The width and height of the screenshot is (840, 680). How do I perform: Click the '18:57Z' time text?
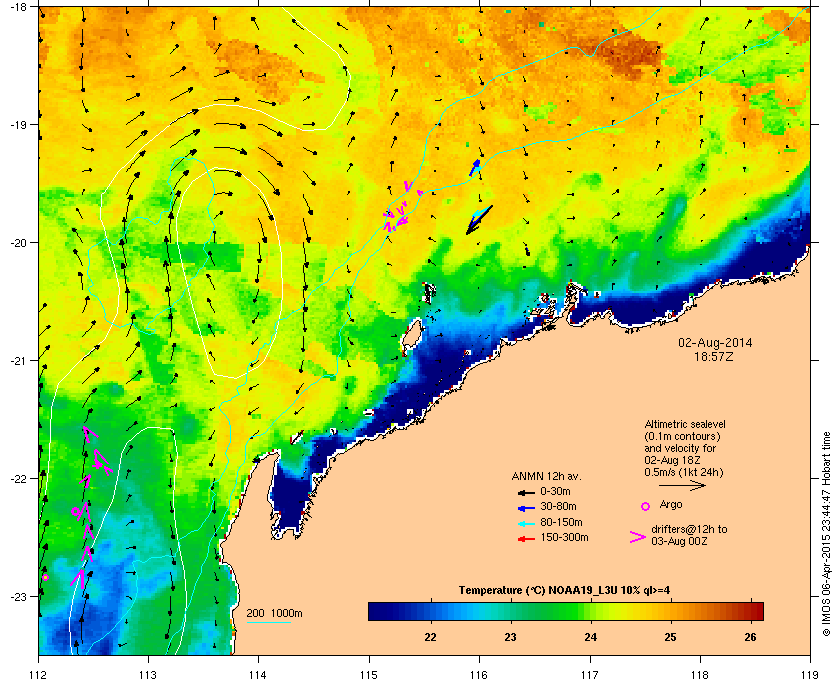pos(714,356)
